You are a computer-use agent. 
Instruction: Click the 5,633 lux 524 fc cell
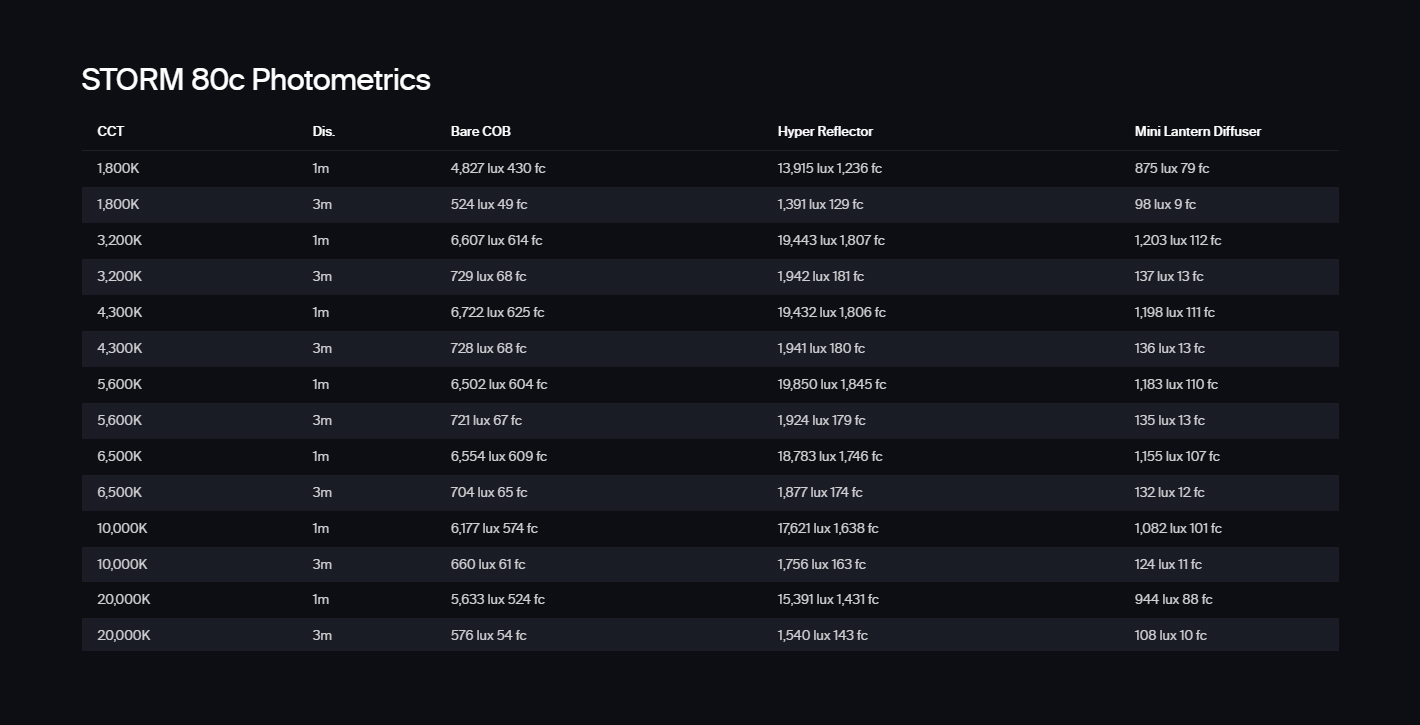[x=497, y=600]
